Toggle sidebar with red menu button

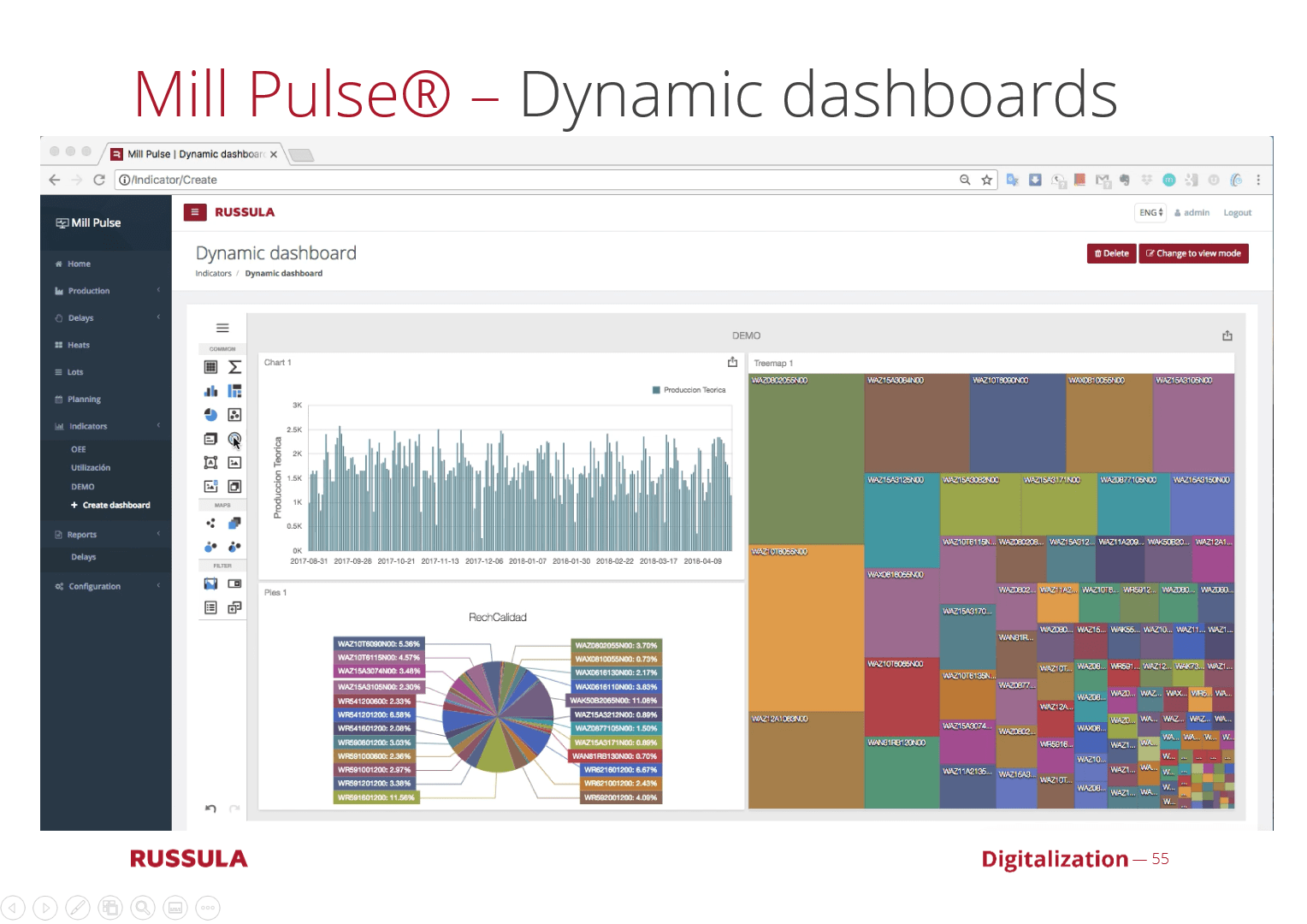coord(195,212)
